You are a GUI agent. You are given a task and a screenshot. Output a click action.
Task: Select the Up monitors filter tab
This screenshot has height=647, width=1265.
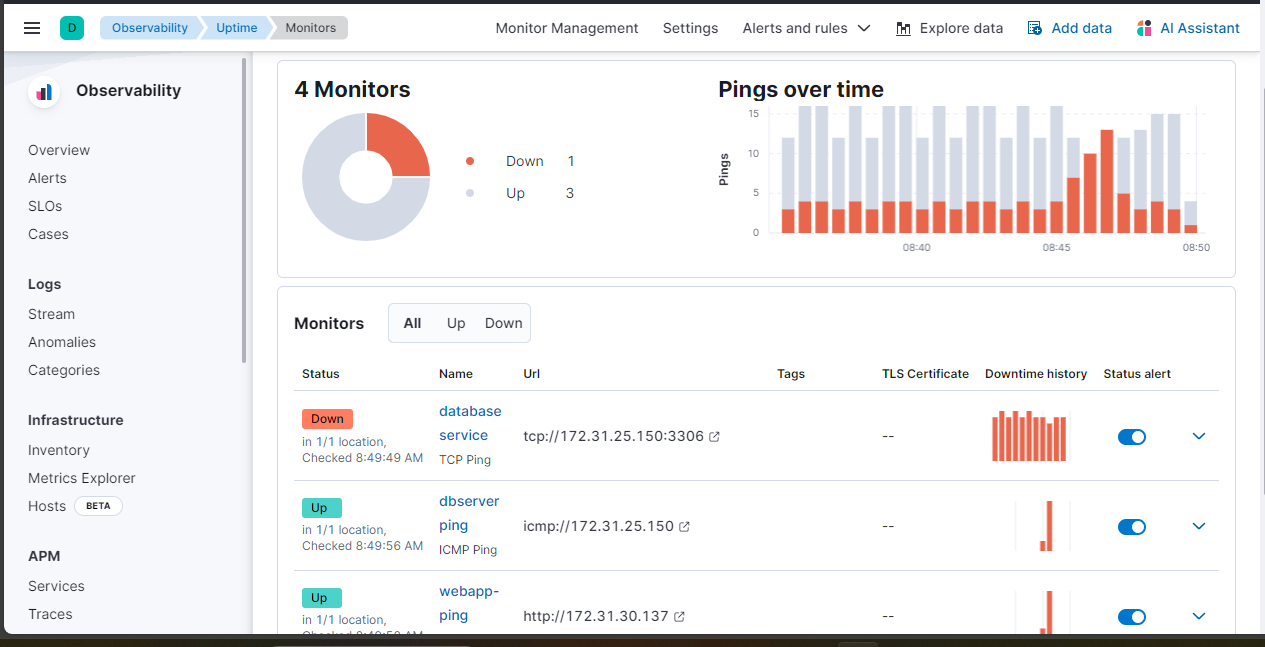tap(456, 323)
